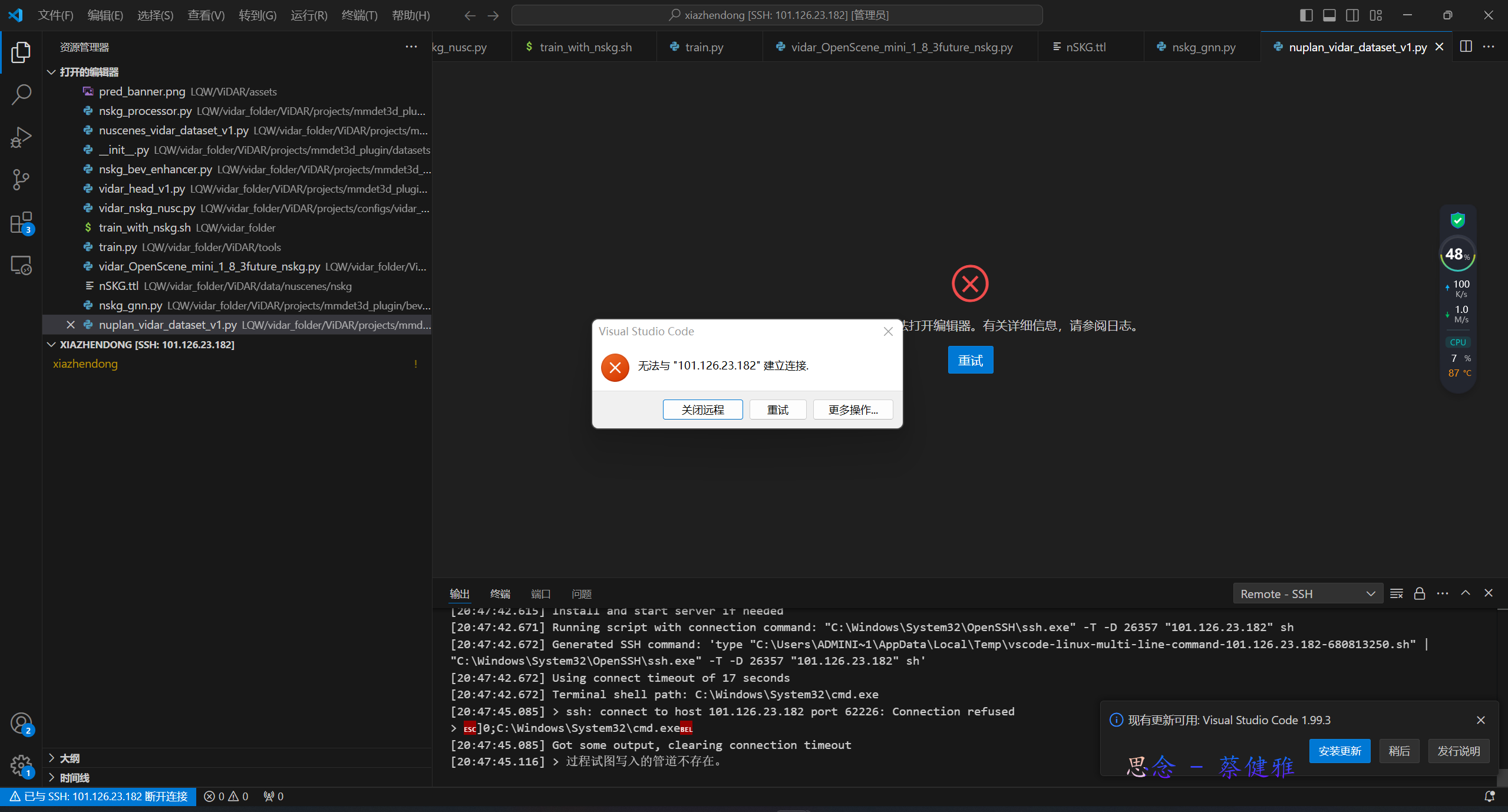Click Install Update button
Image resolution: width=1508 pixels, height=812 pixels.
(x=1339, y=751)
